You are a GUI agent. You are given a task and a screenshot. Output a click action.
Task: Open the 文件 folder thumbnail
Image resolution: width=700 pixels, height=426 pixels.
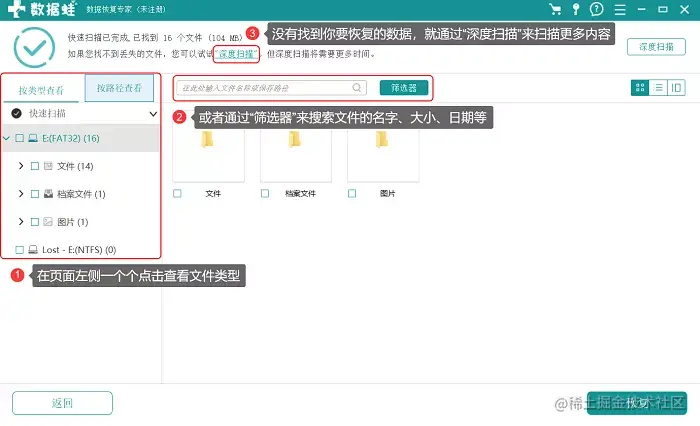pyautogui.click(x=208, y=156)
